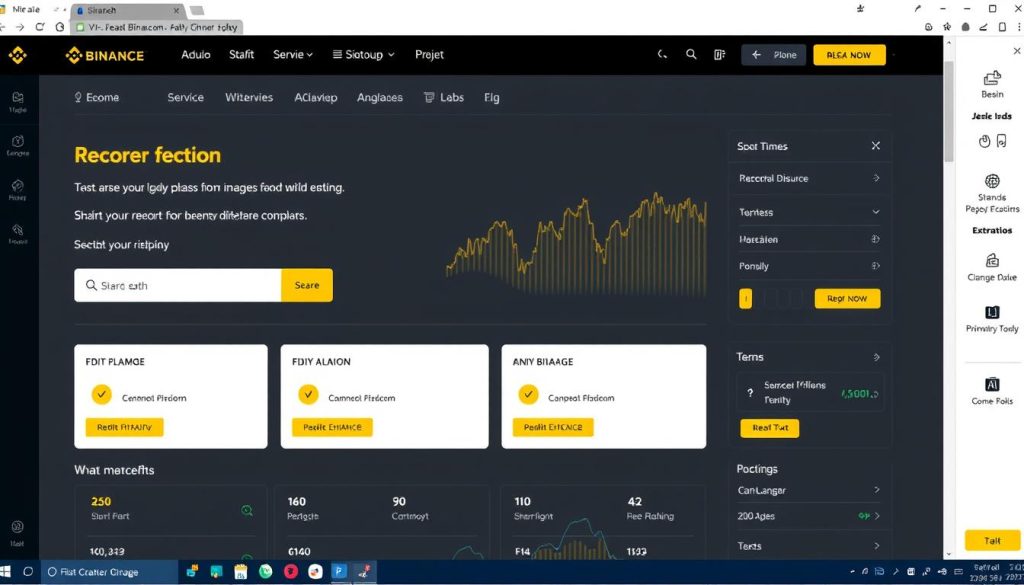Click the yellow Seare button
The image size is (1024, 585).
tap(307, 285)
